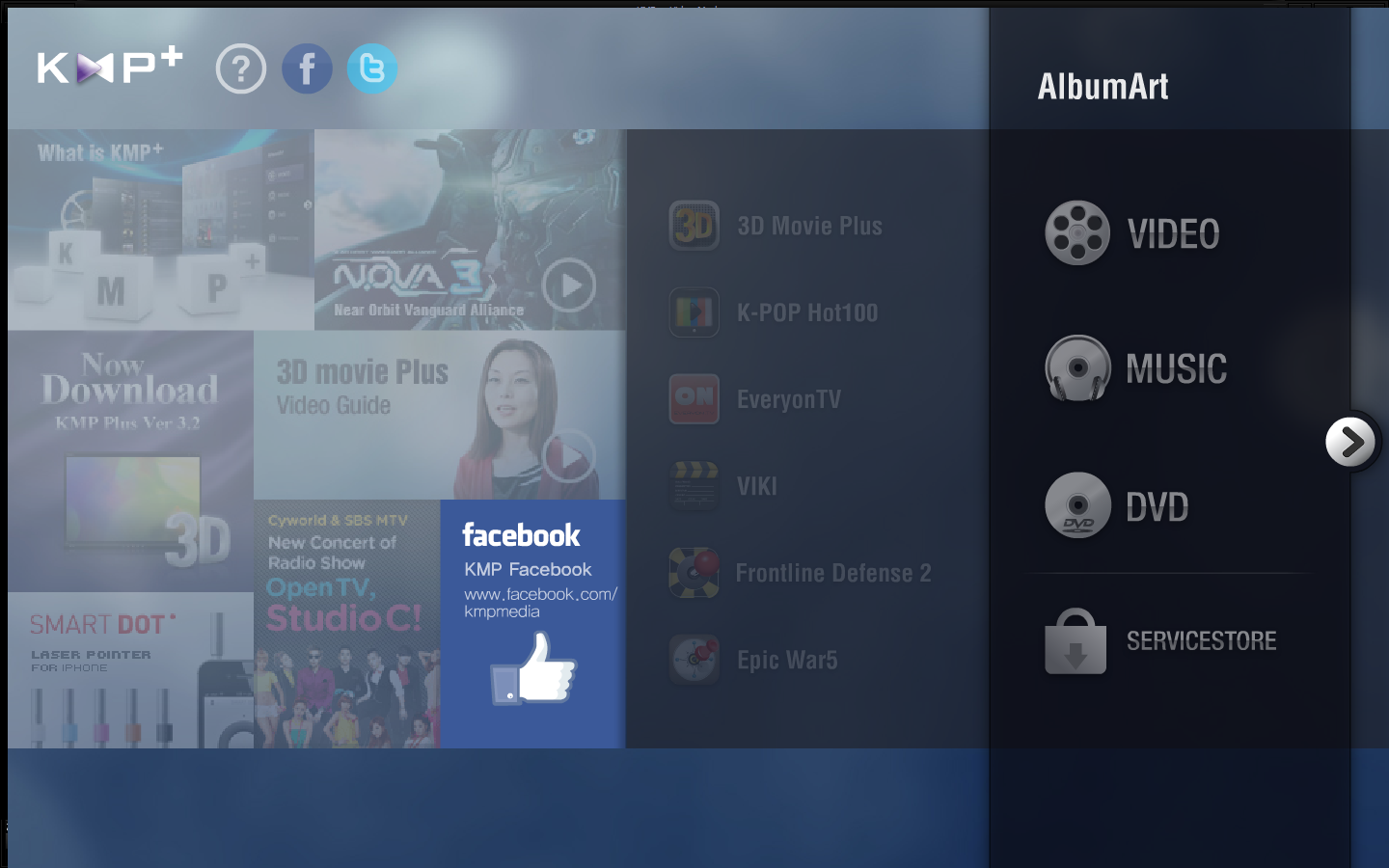The width and height of the screenshot is (1389, 868).
Task: Open the Facebook round icon in header
Action: point(307,68)
